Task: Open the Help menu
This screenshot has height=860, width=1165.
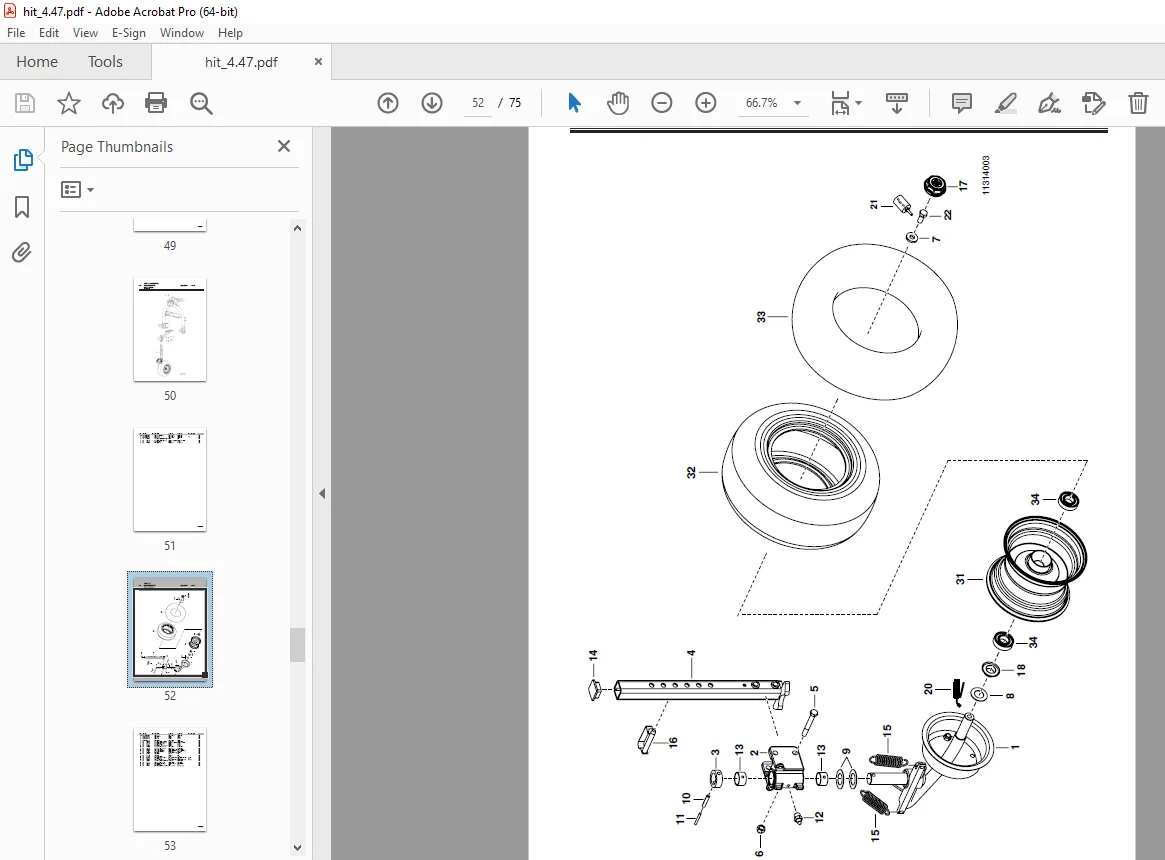Action: (x=230, y=33)
